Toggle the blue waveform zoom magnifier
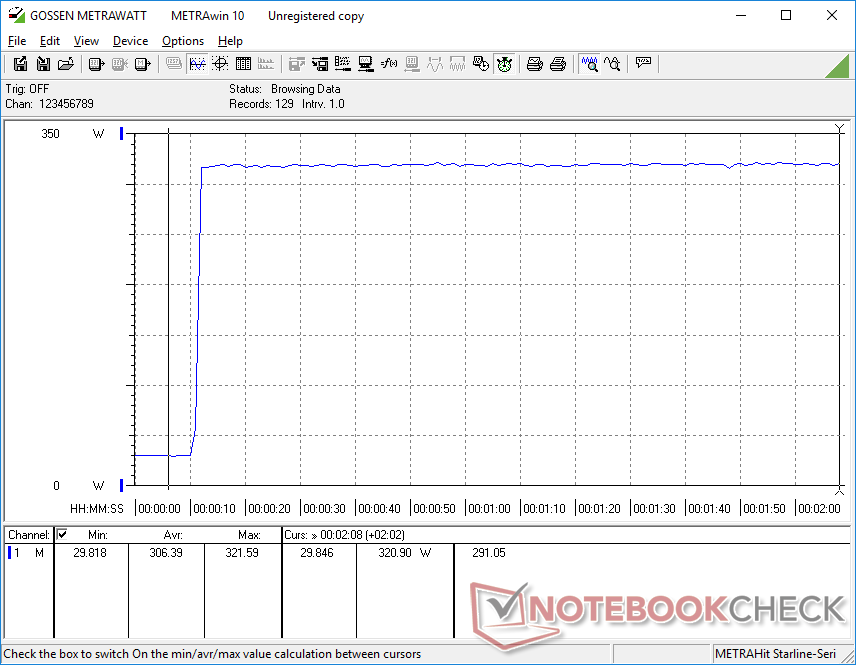The image size is (856, 665). click(590, 64)
